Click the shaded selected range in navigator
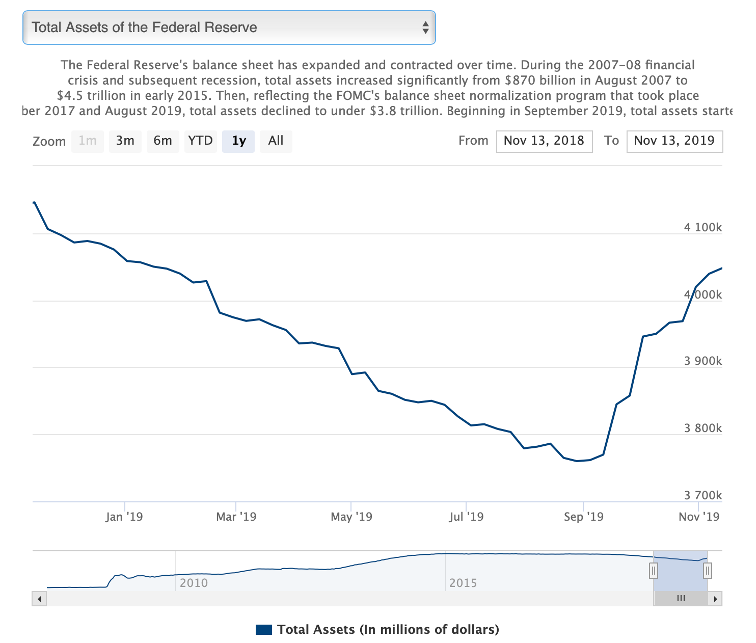 (x=680, y=570)
